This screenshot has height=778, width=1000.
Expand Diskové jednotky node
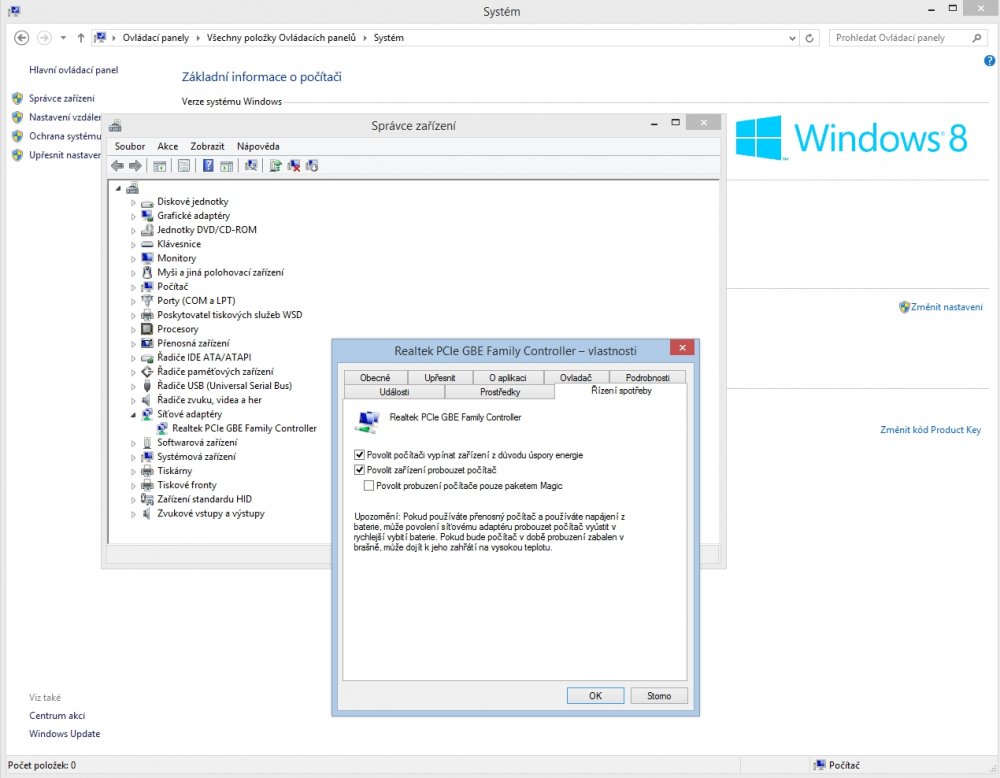pyautogui.click(x=133, y=202)
